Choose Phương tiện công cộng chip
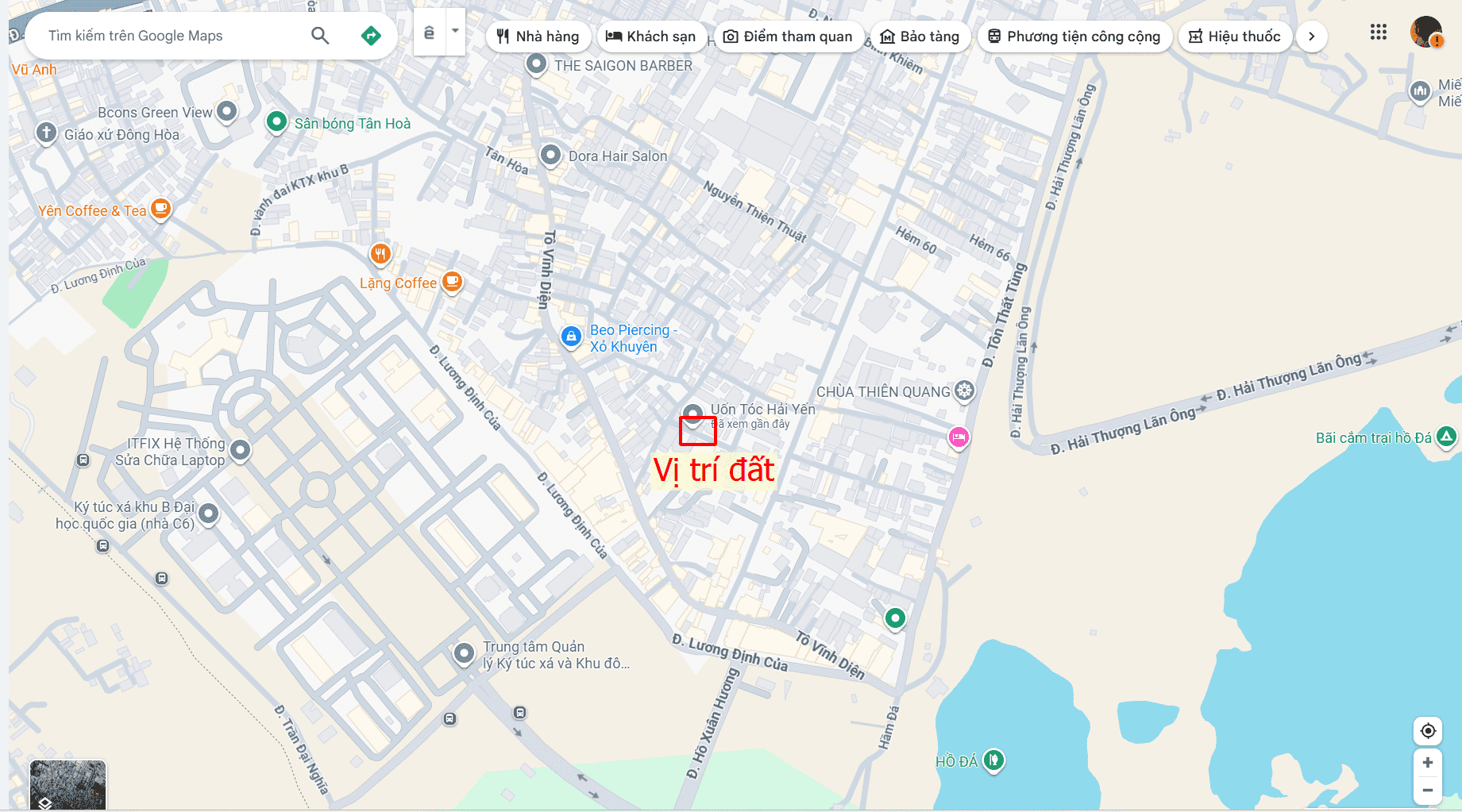The image size is (1462, 812). (x=1074, y=37)
